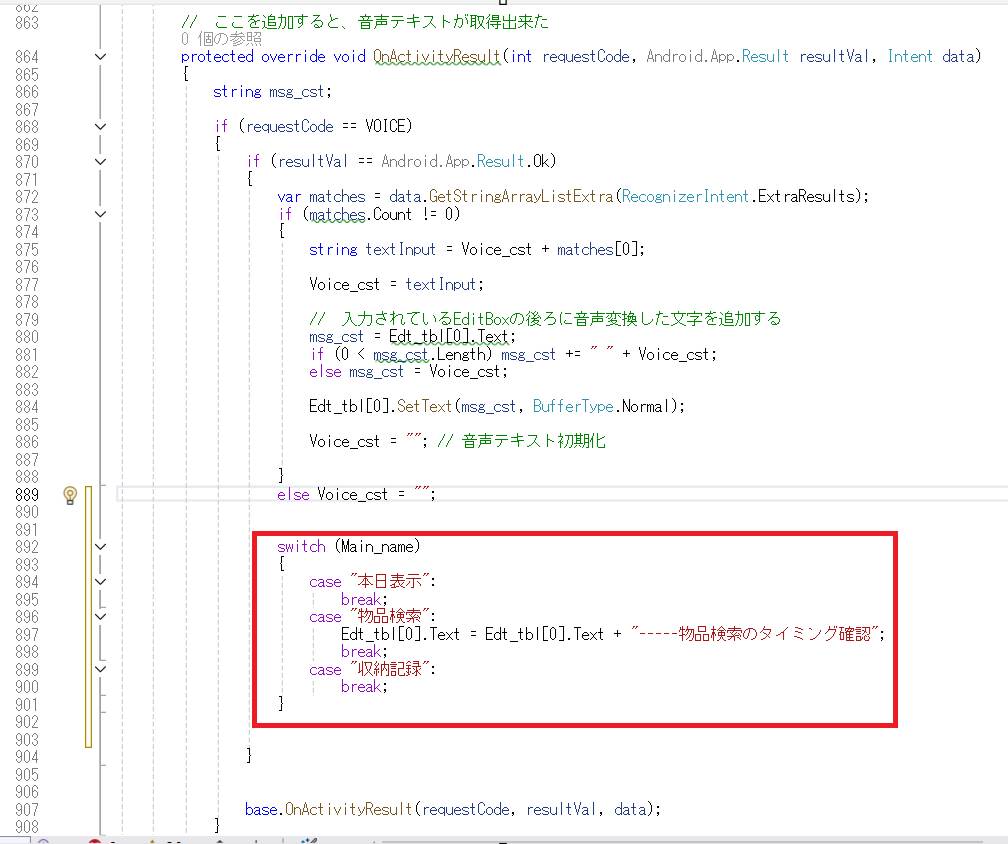The height and width of the screenshot is (844, 1008).
Task: Fold the resultVal == Result.Ok if block
Action: [x=100, y=161]
